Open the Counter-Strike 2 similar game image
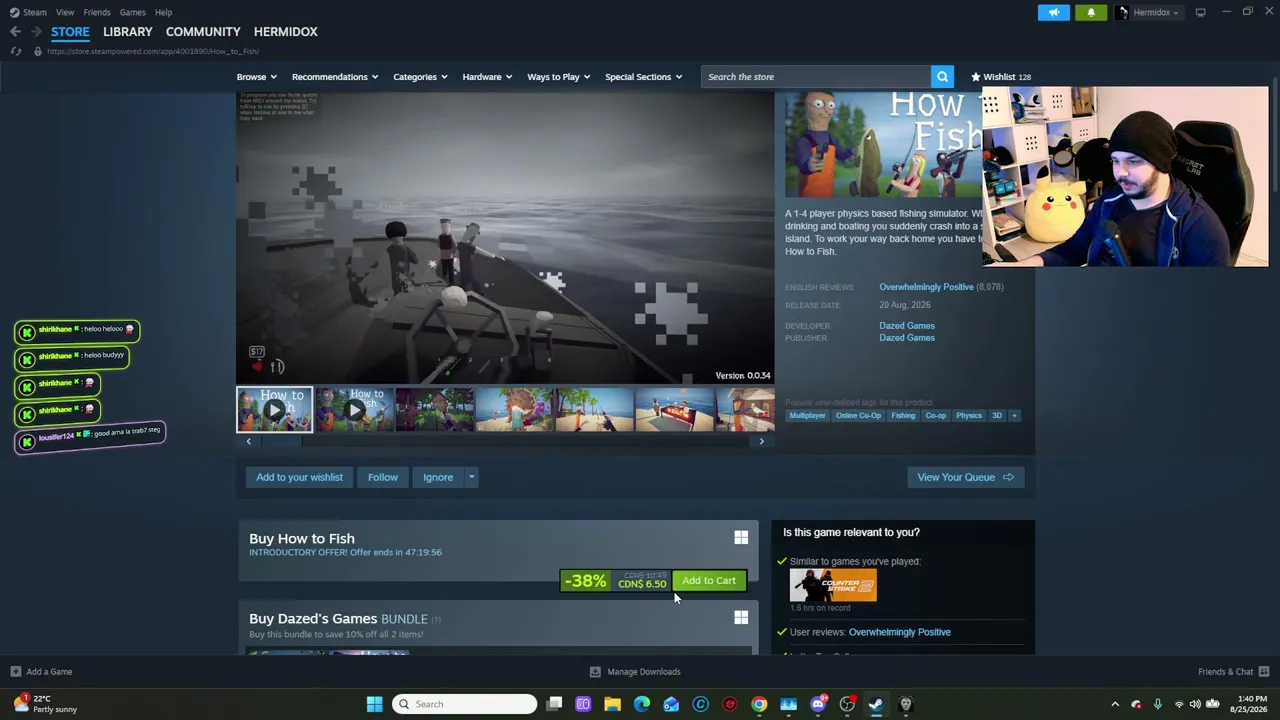 coord(833,585)
